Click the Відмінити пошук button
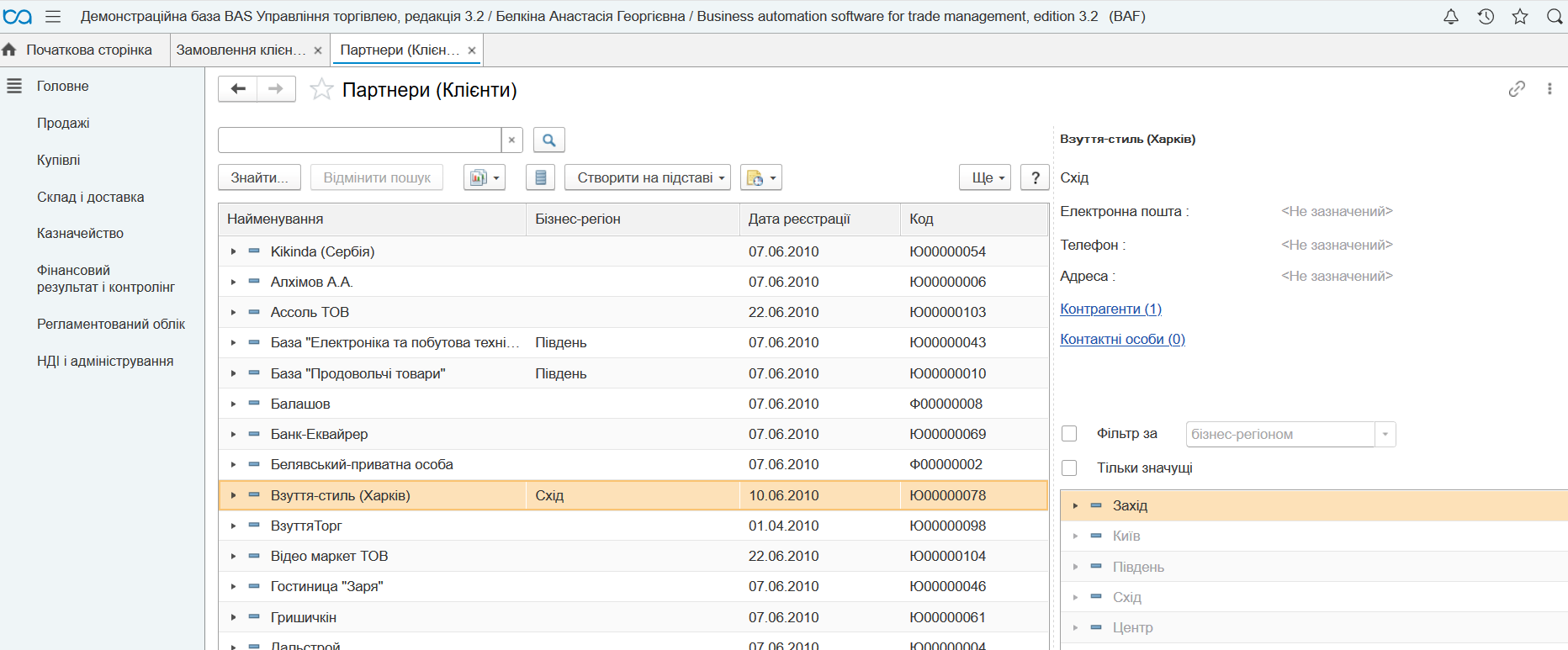Image resolution: width=1568 pixels, height=650 pixels. click(x=377, y=177)
